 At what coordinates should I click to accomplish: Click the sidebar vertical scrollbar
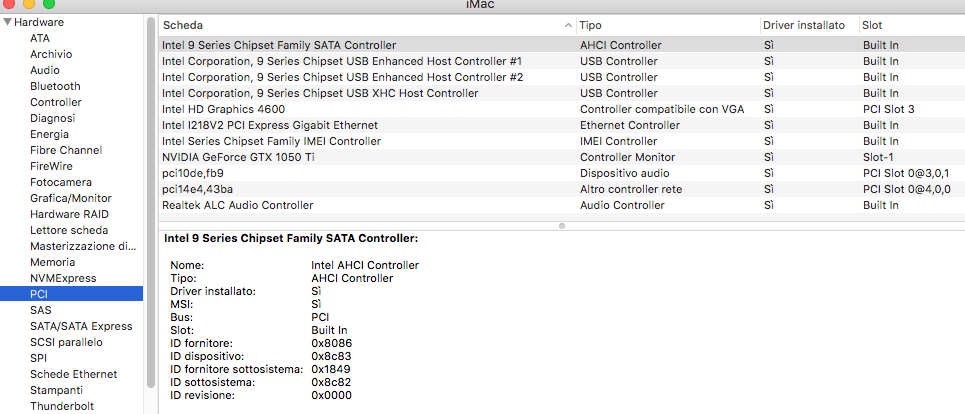pyautogui.click(x=151, y=203)
